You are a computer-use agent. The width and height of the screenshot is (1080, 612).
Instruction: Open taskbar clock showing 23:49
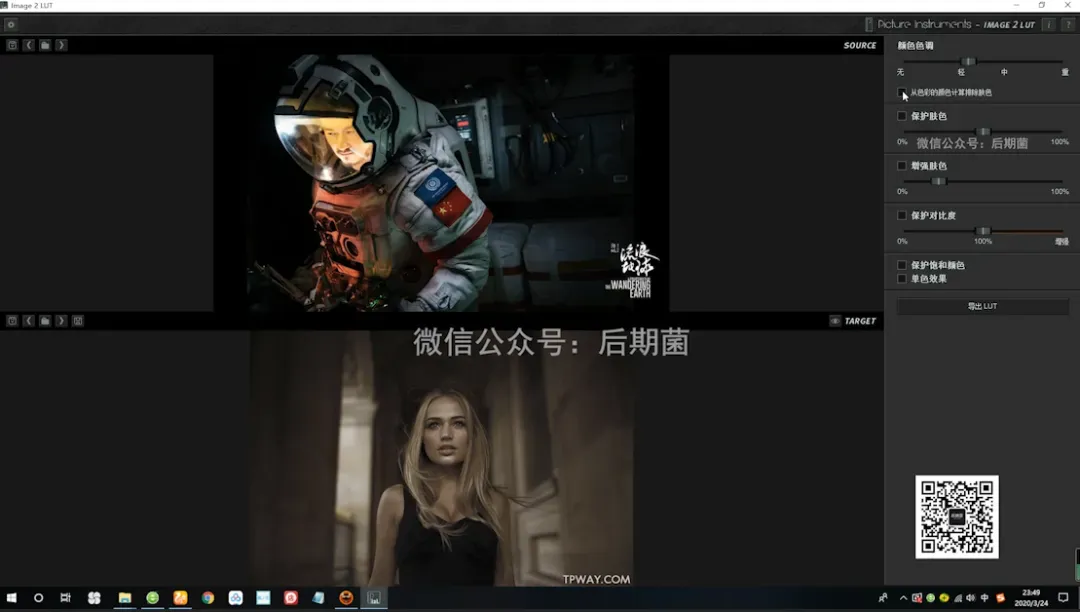click(x=1031, y=598)
